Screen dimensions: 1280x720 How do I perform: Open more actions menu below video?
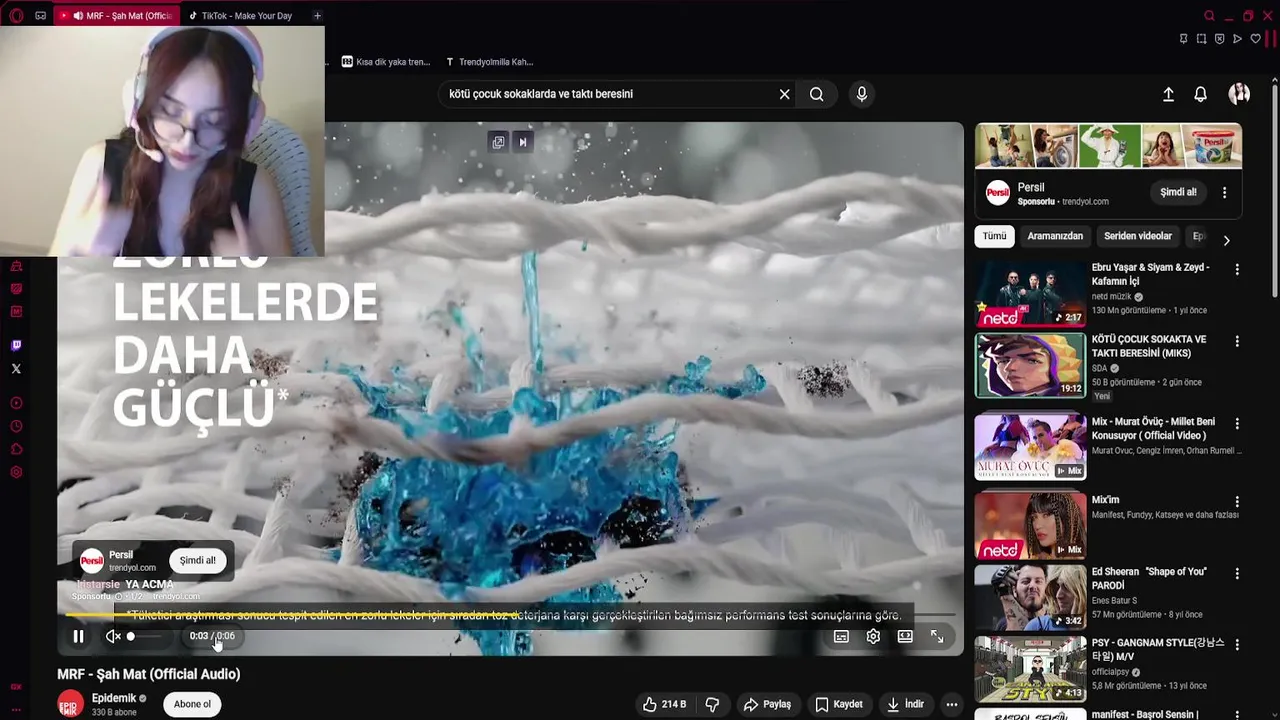[952, 704]
